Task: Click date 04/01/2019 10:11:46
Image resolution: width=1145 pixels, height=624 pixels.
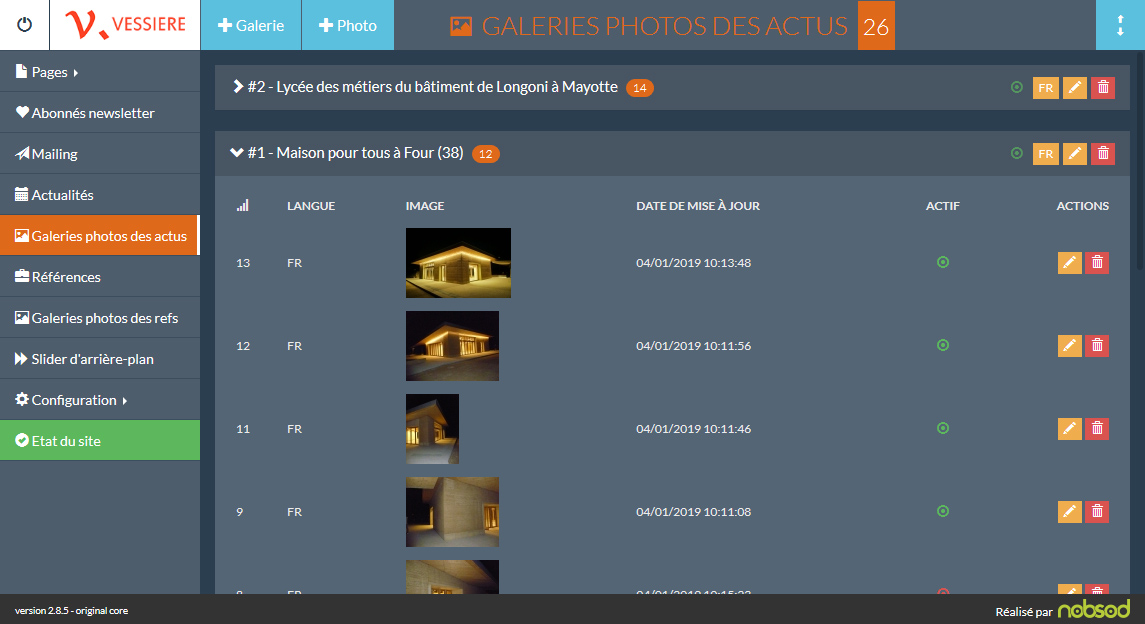Action: (x=693, y=429)
